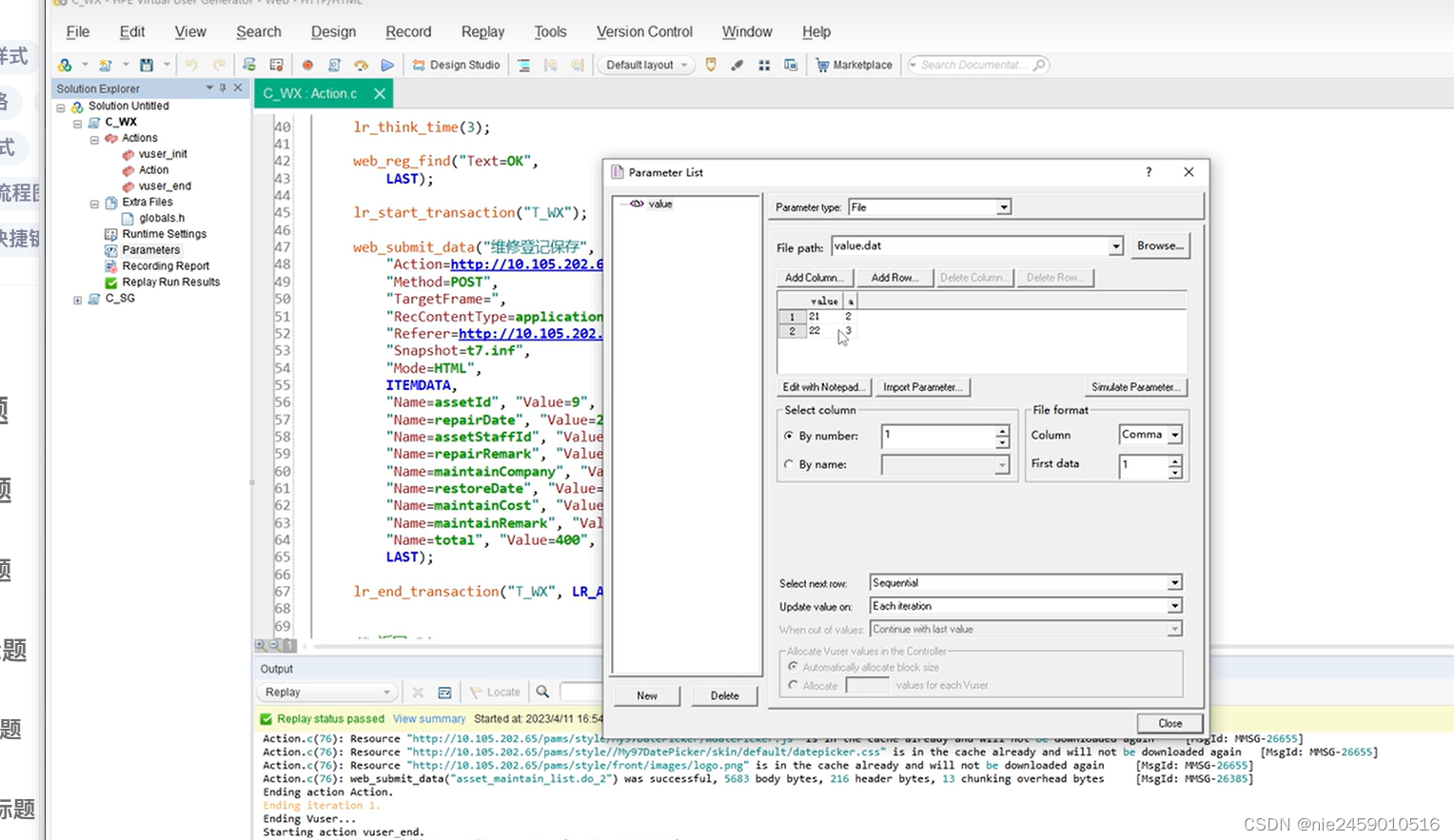The image size is (1454, 840).
Task: Click the output options icon beside clear
Action: (444, 692)
